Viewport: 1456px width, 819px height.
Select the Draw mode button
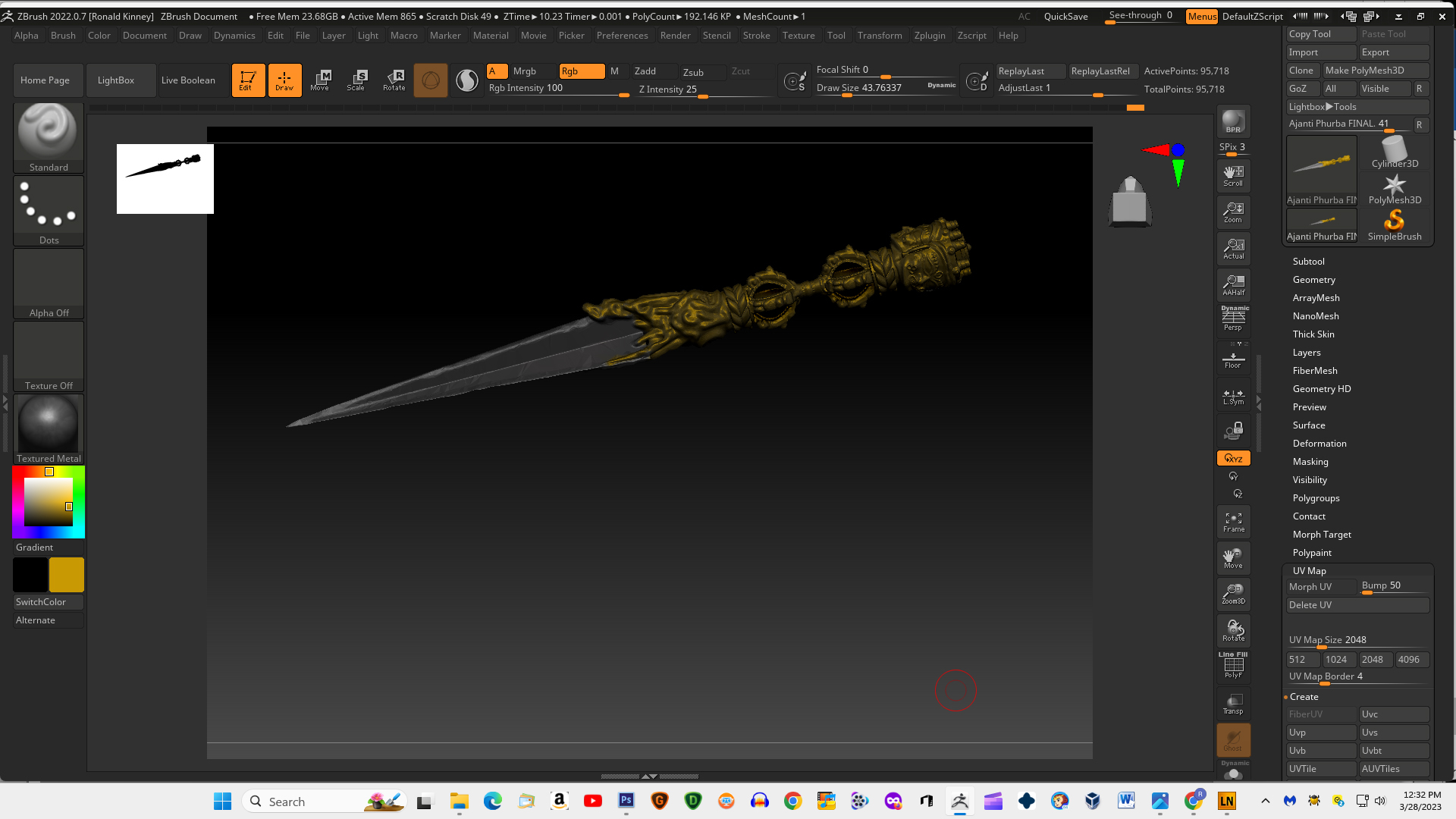284,80
